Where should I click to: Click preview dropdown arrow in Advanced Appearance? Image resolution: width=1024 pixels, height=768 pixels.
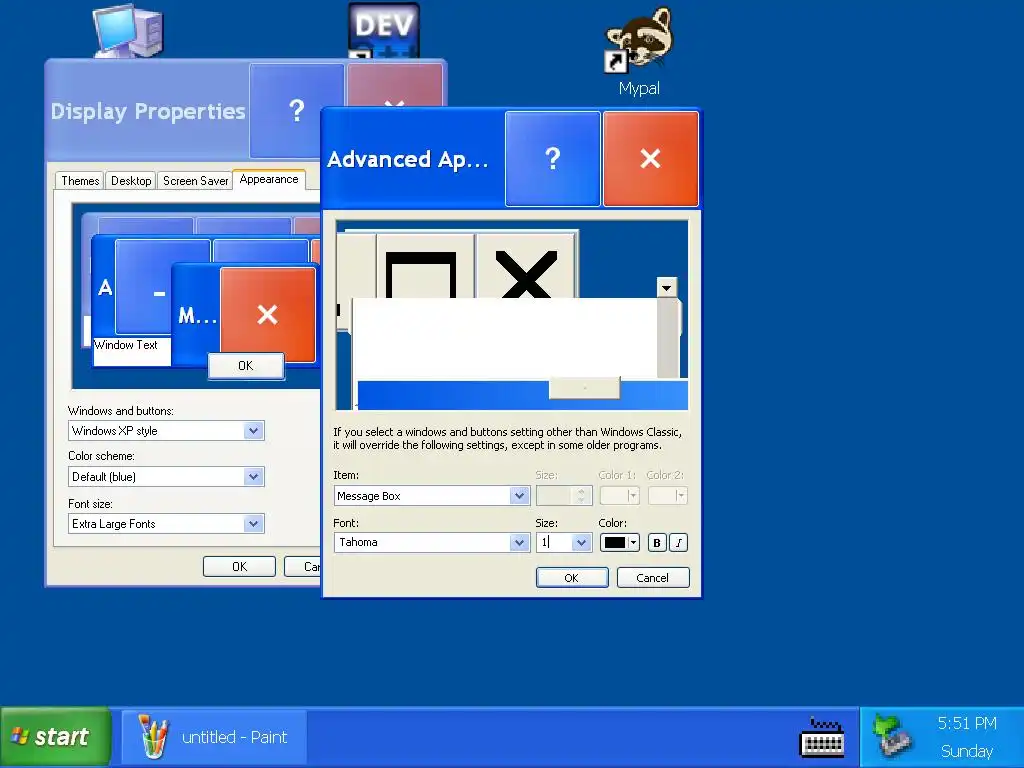[667, 287]
